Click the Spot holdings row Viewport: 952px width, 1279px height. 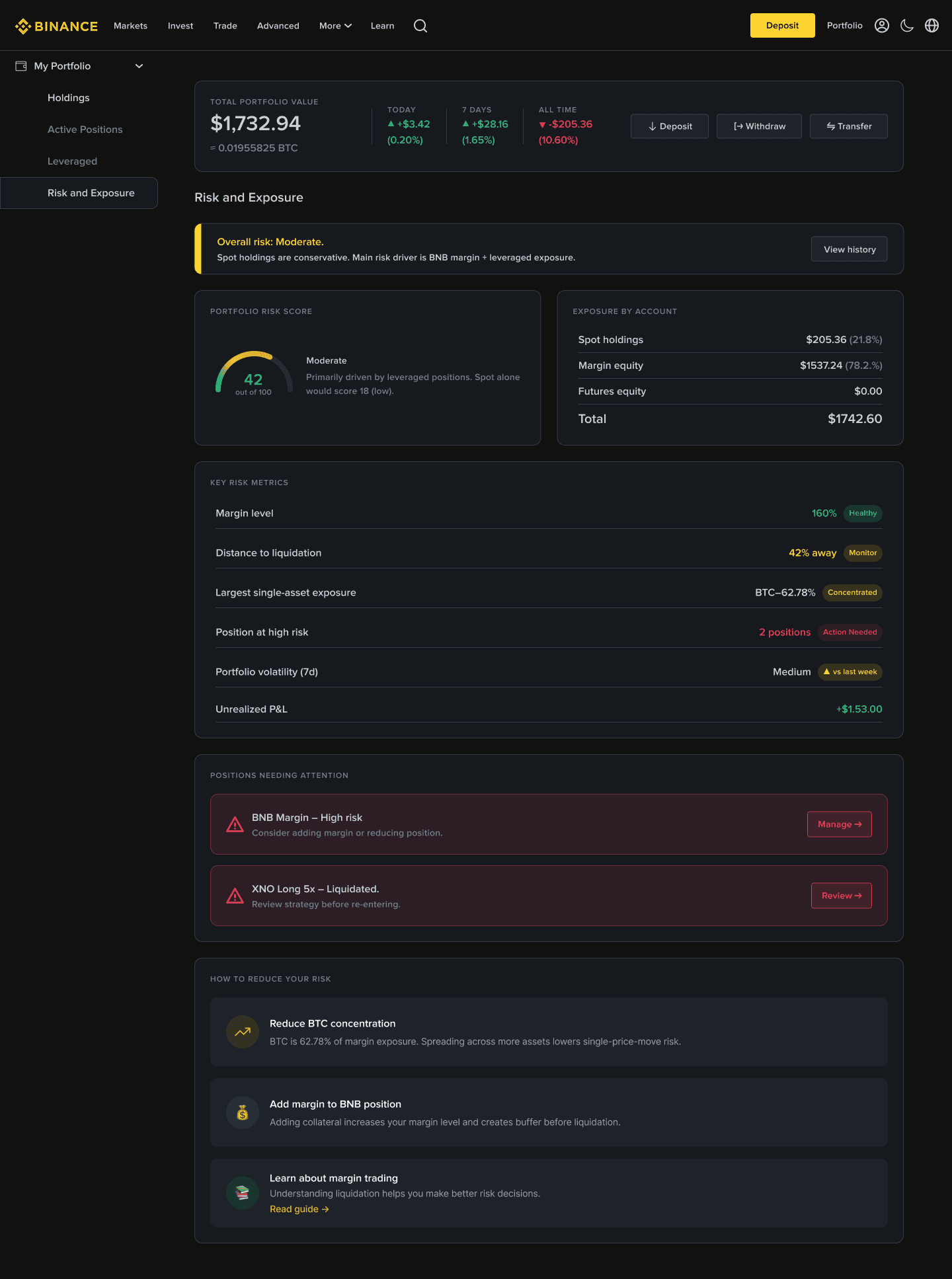click(x=730, y=340)
